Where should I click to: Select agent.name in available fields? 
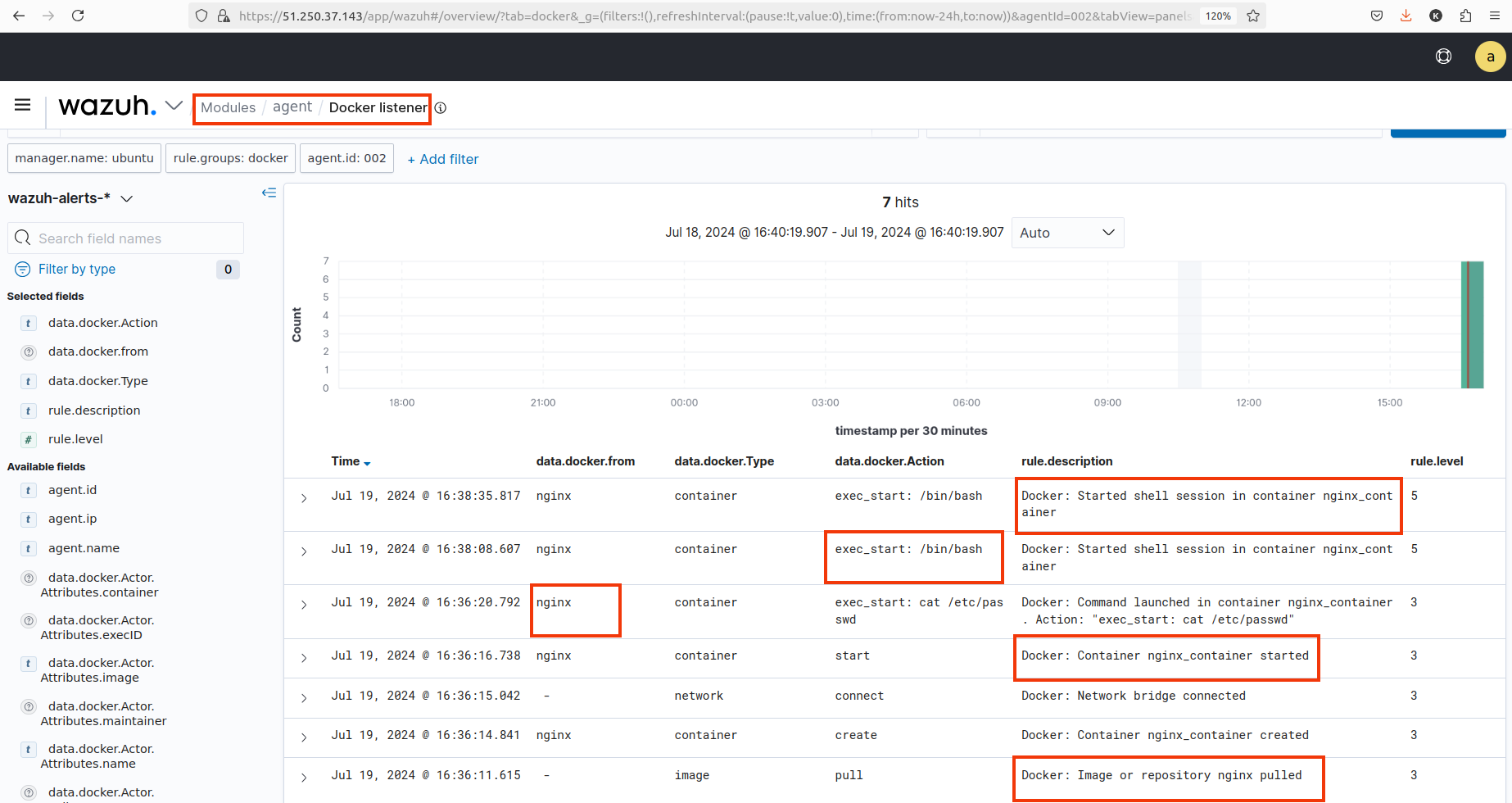point(84,548)
